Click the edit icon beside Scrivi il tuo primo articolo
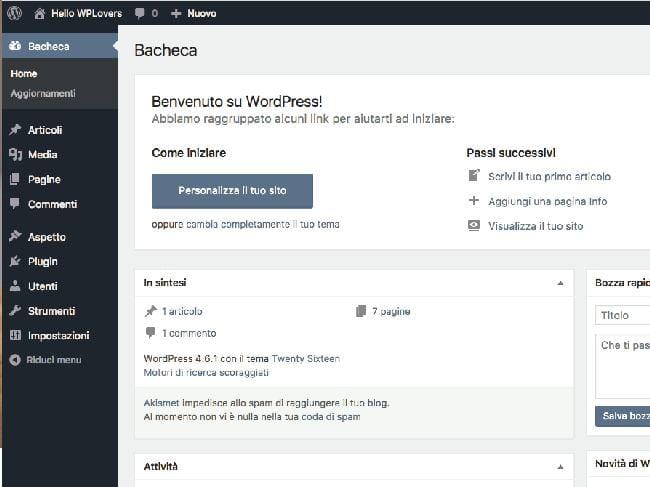The image size is (650, 487). [x=474, y=176]
